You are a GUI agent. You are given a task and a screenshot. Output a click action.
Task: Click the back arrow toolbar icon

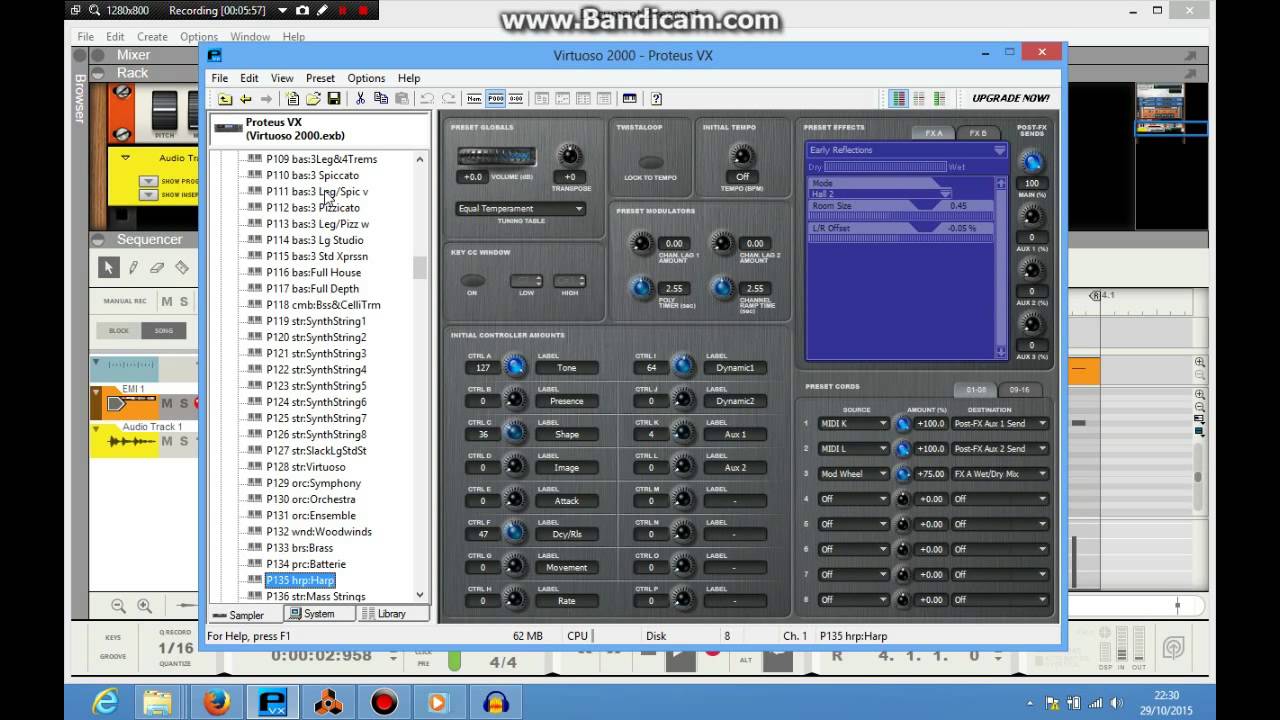(x=245, y=98)
